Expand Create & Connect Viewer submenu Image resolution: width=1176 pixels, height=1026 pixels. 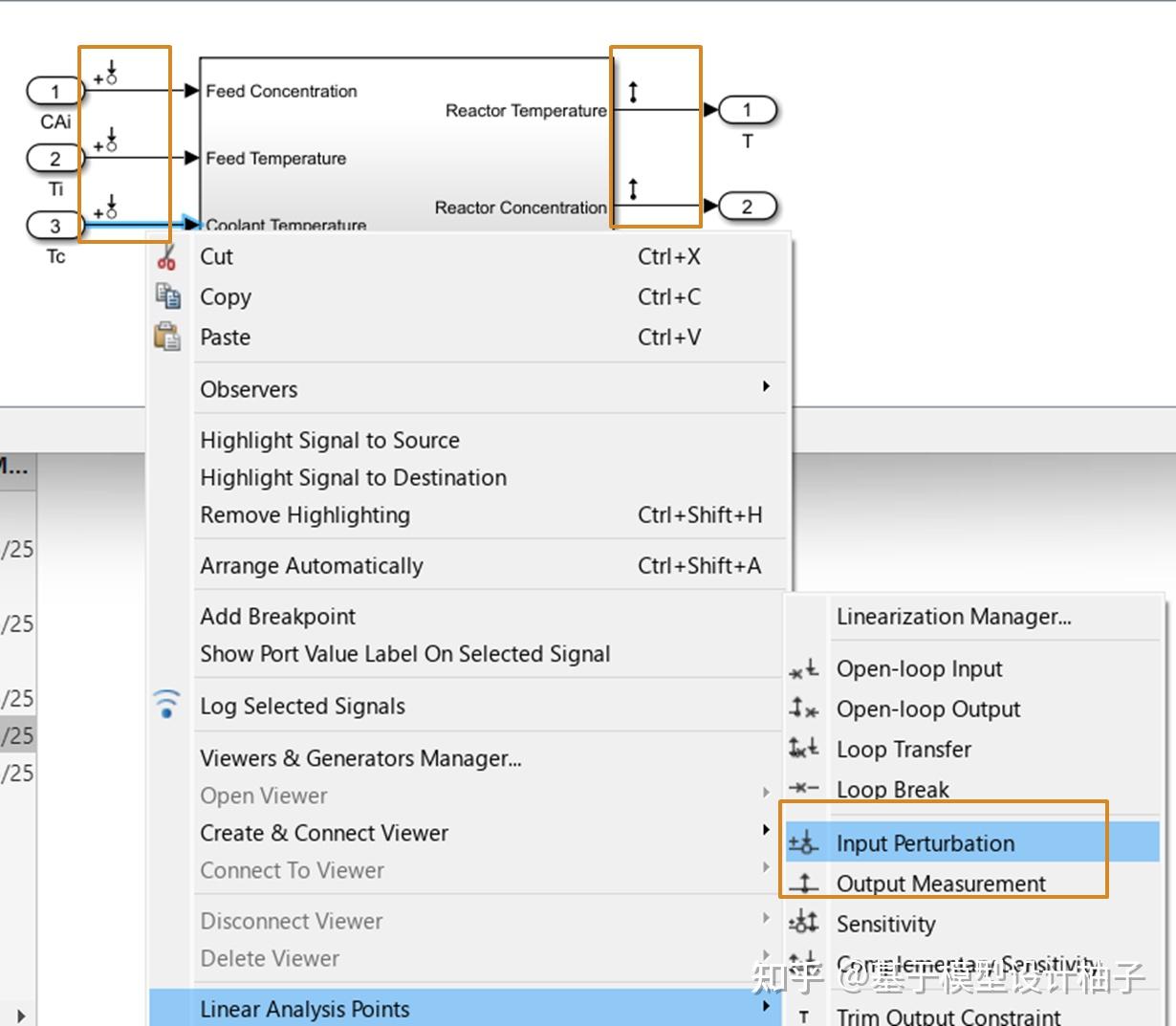(766, 831)
